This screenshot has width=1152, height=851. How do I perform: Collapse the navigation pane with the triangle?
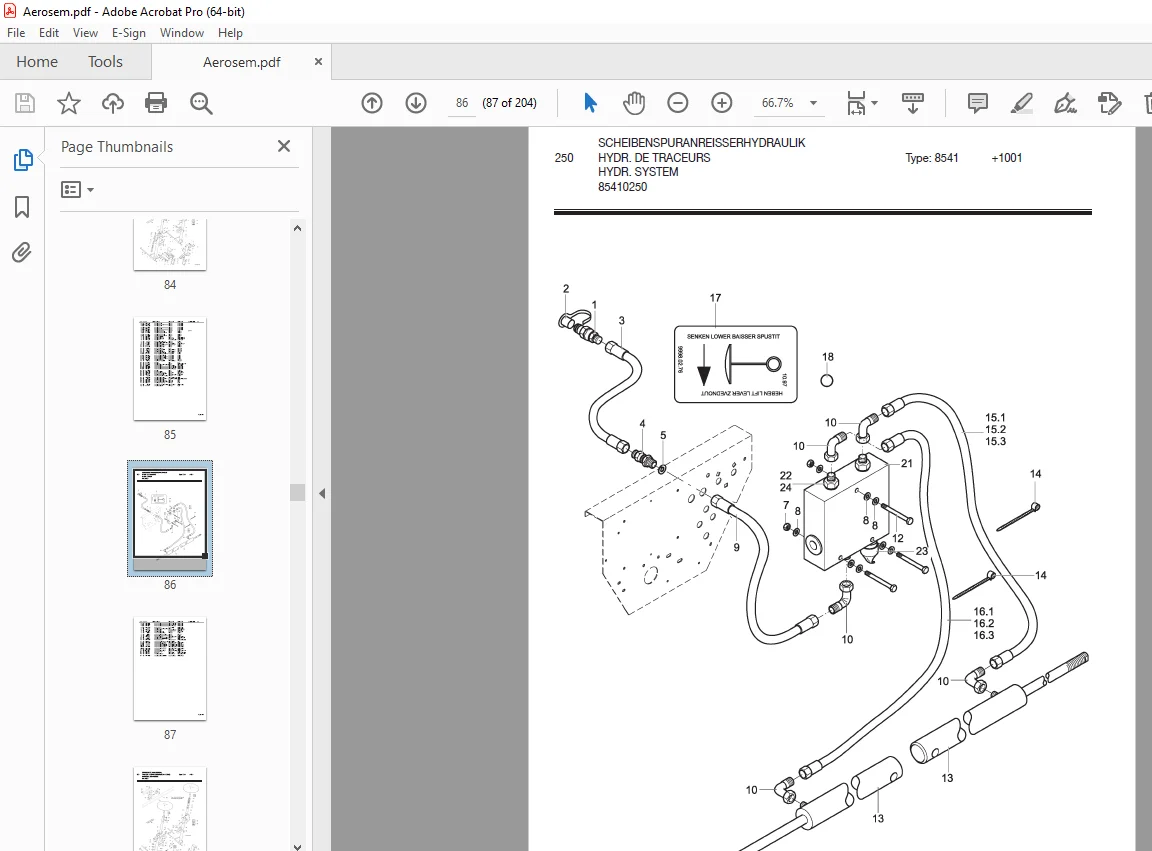322,494
